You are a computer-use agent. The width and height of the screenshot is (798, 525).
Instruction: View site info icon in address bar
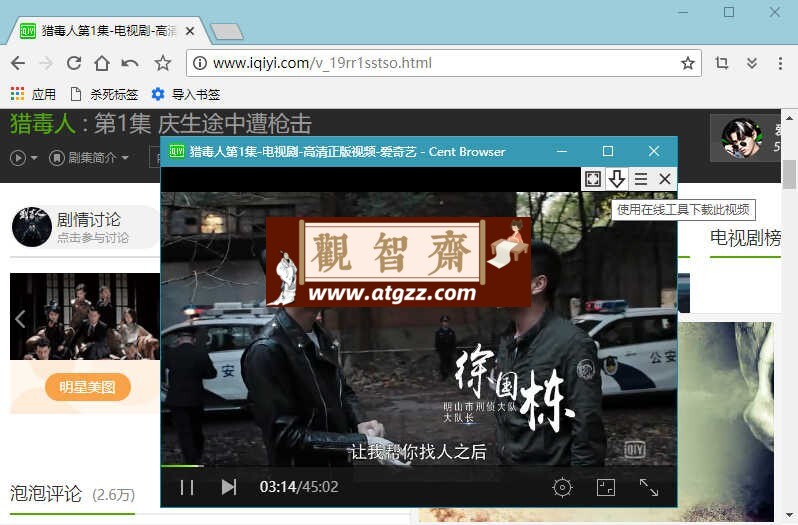[200, 63]
